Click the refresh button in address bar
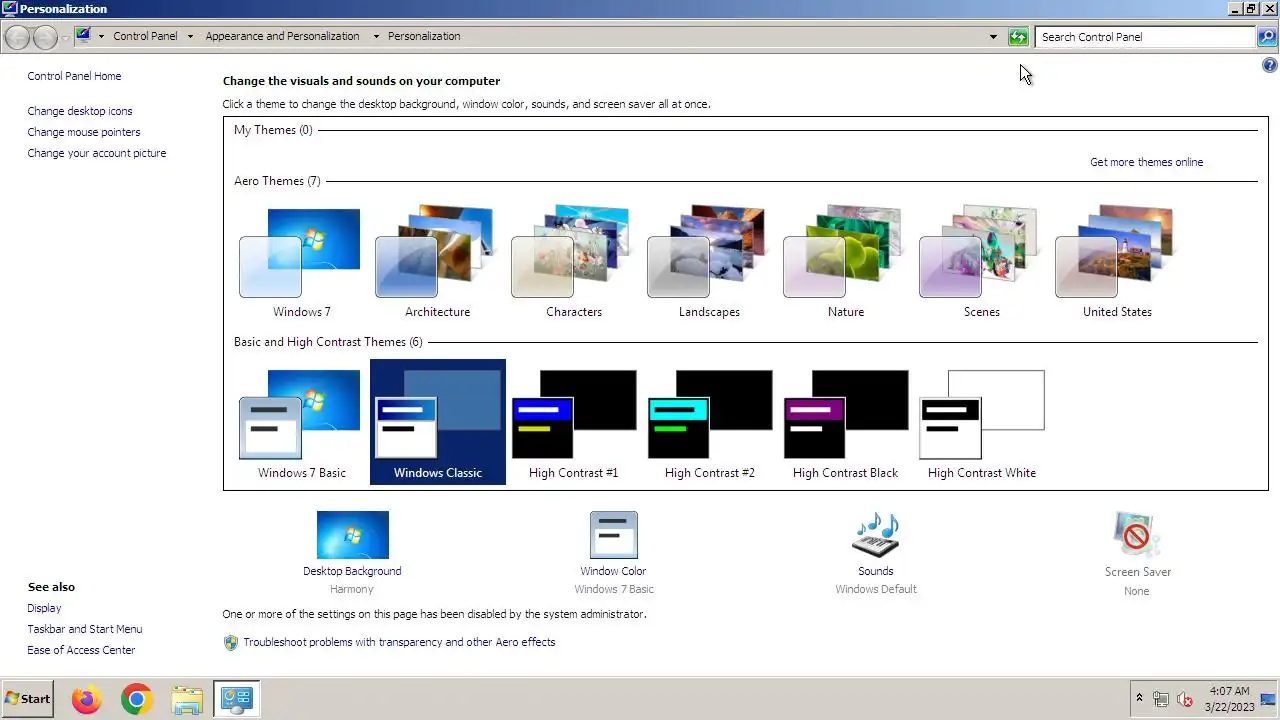1280x720 pixels. pyautogui.click(x=1018, y=37)
